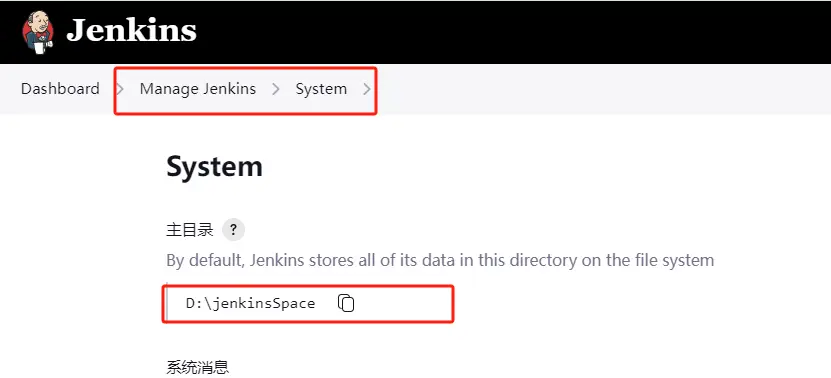The height and width of the screenshot is (378, 831).
Task: Click the Jenkins butler logo icon
Action: click(38, 32)
